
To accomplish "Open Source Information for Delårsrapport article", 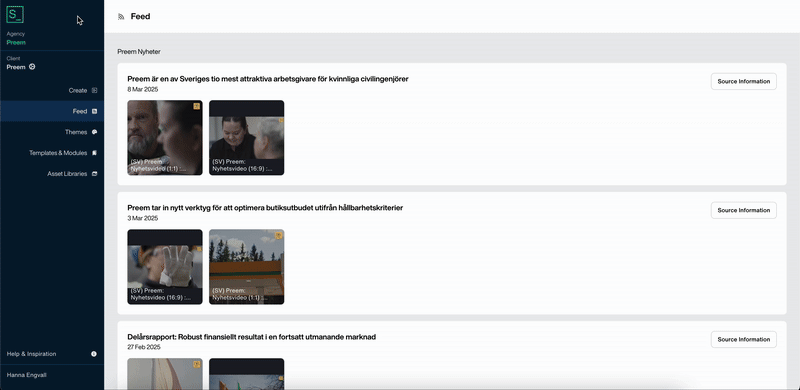I will [743, 339].
